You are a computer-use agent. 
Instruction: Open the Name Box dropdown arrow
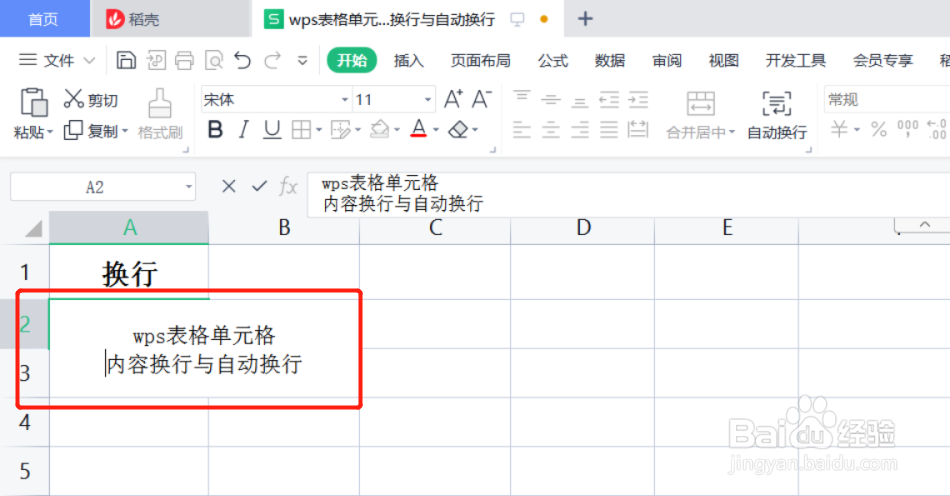[189, 187]
